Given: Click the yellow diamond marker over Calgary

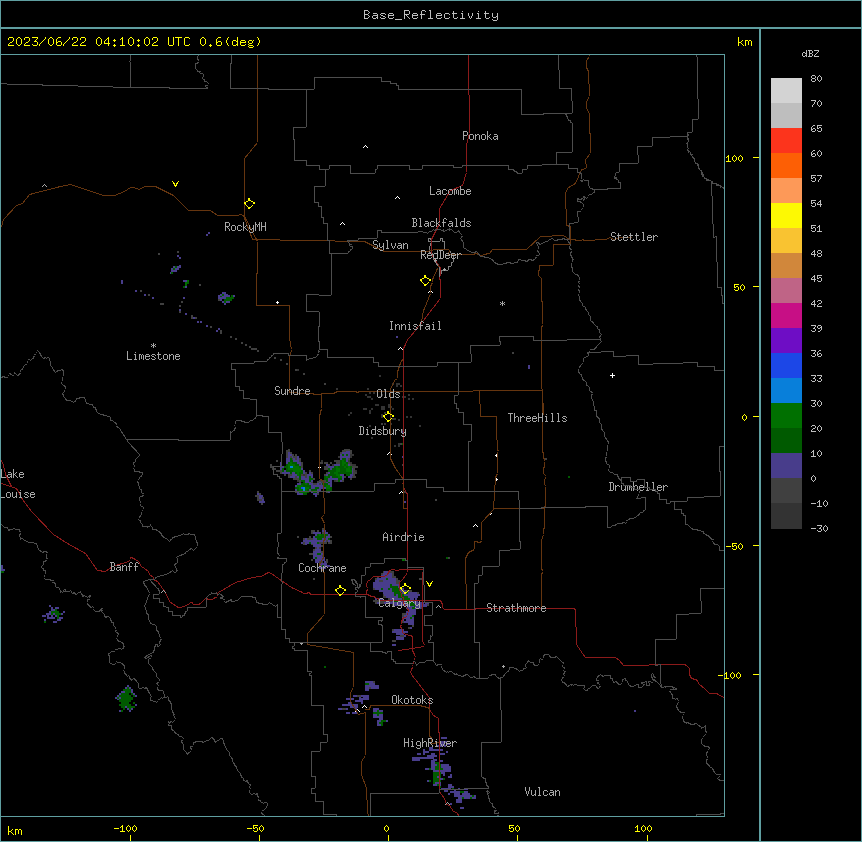Looking at the screenshot, I should pyautogui.click(x=405, y=589).
